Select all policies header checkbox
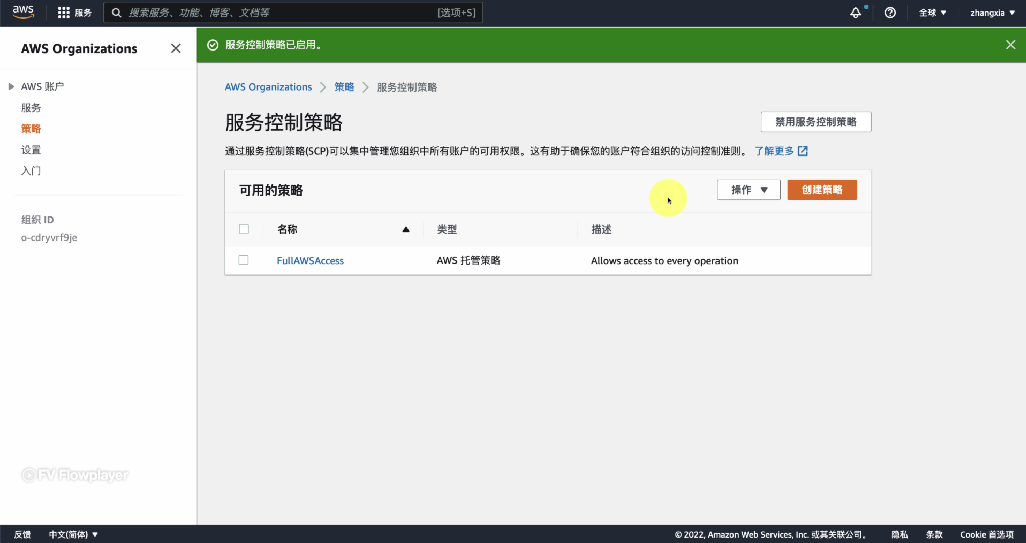 tap(243, 229)
